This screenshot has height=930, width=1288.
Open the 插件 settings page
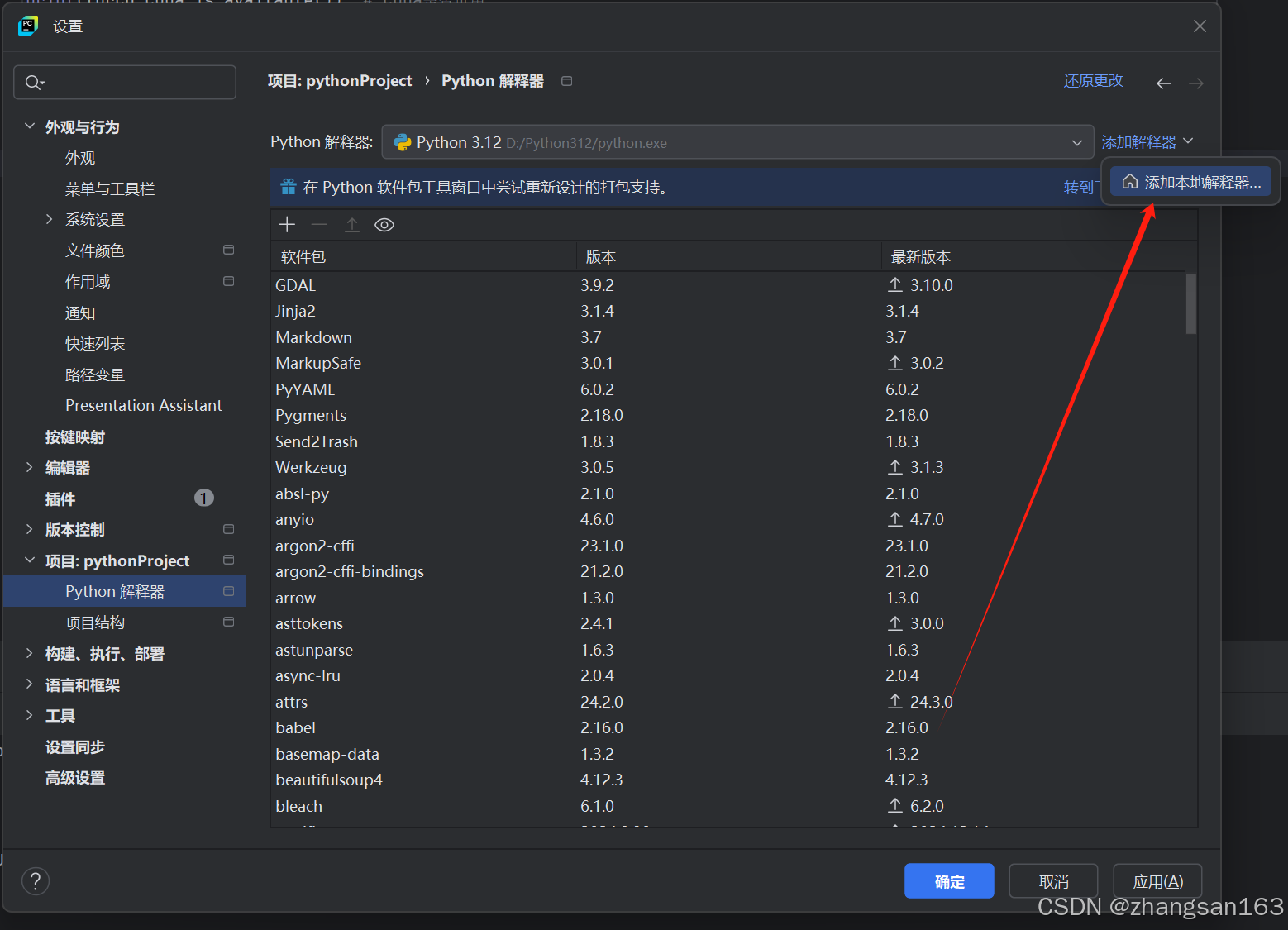coord(60,498)
